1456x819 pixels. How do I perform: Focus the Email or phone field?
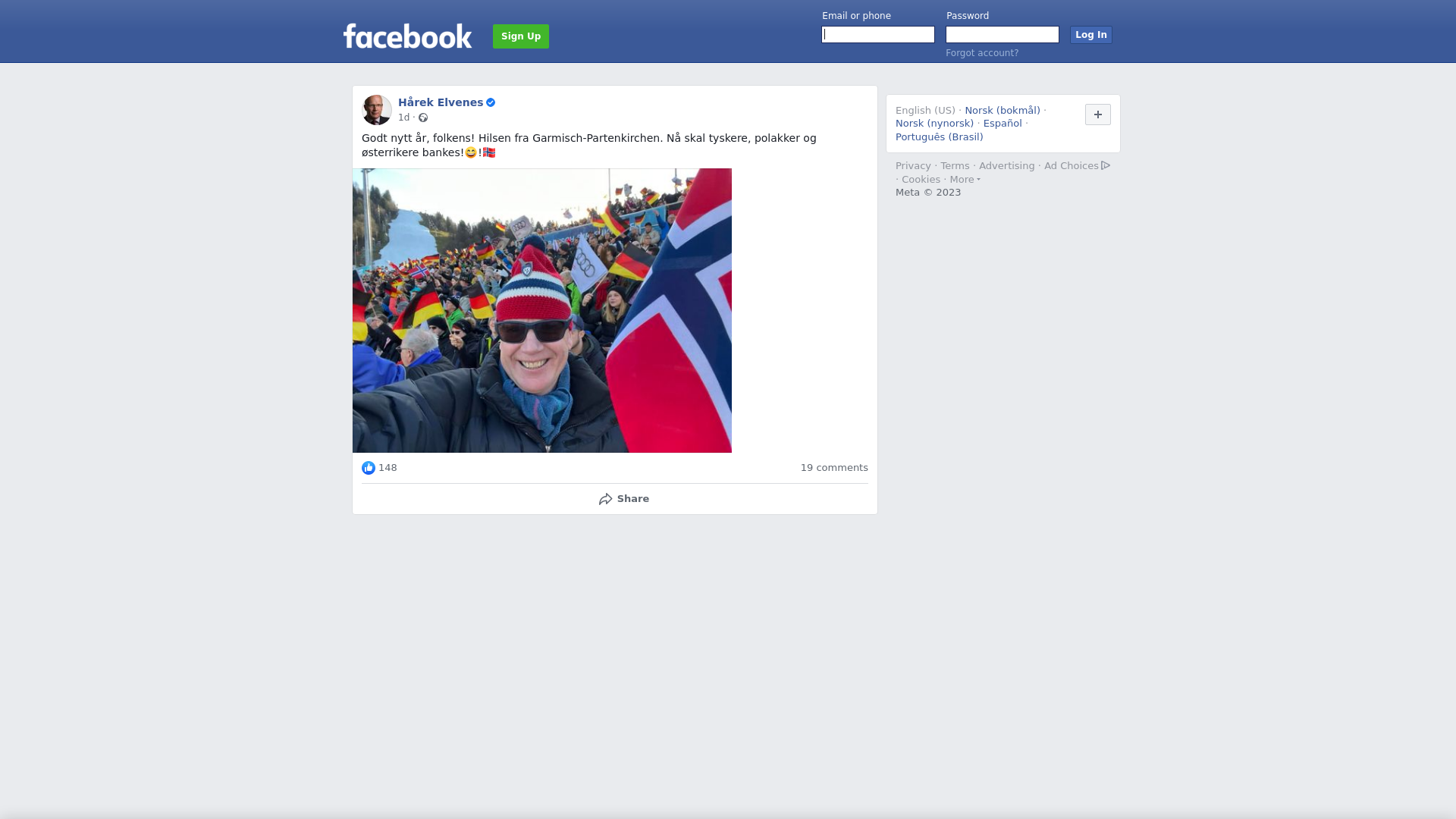tap(878, 35)
